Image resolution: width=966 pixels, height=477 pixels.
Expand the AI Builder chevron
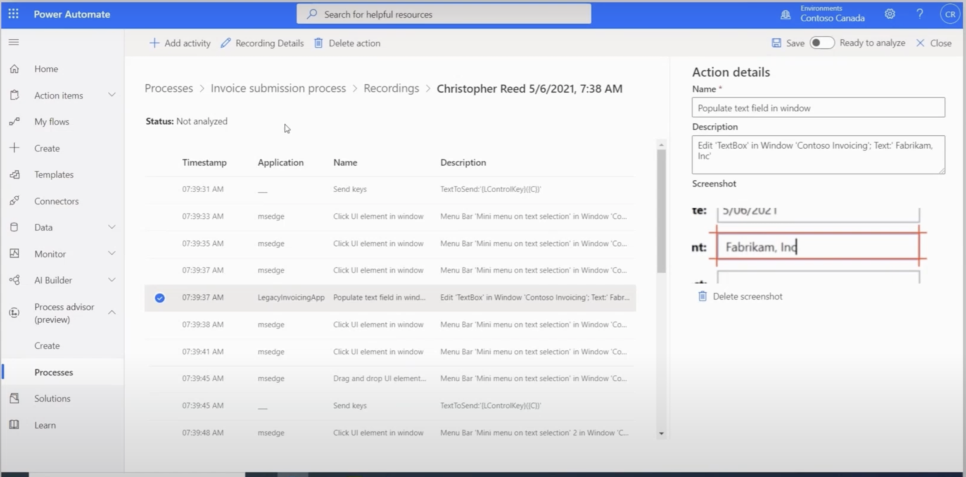pyautogui.click(x=112, y=280)
